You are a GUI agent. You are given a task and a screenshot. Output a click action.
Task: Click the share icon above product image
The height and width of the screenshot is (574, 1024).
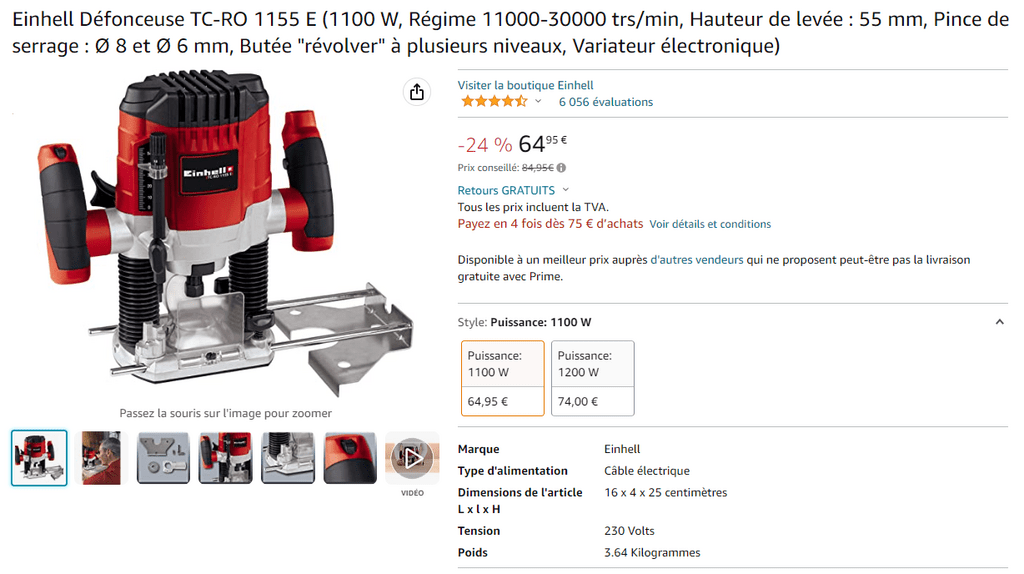(417, 92)
